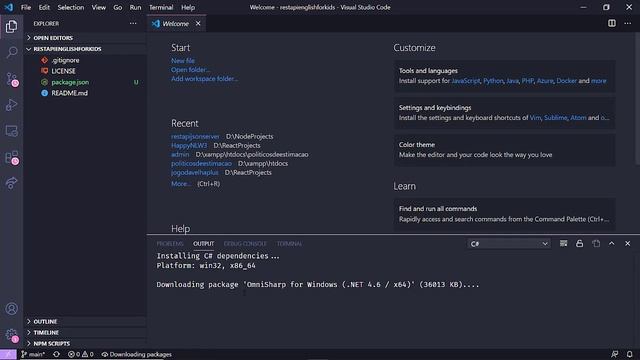Click the main branch in status bar
This screenshot has height=360, width=640.
coord(33,354)
